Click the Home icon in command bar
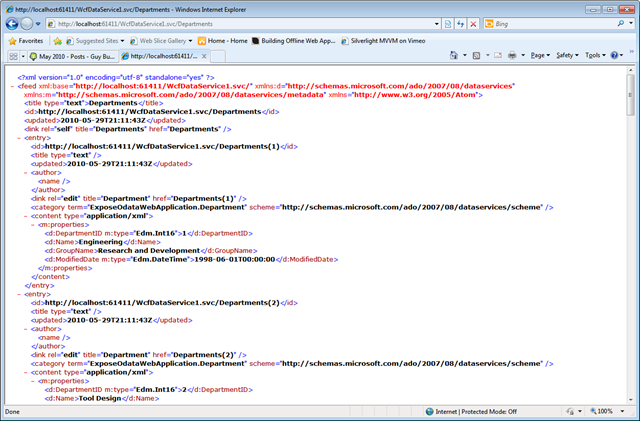640x421 pixels. point(453,55)
